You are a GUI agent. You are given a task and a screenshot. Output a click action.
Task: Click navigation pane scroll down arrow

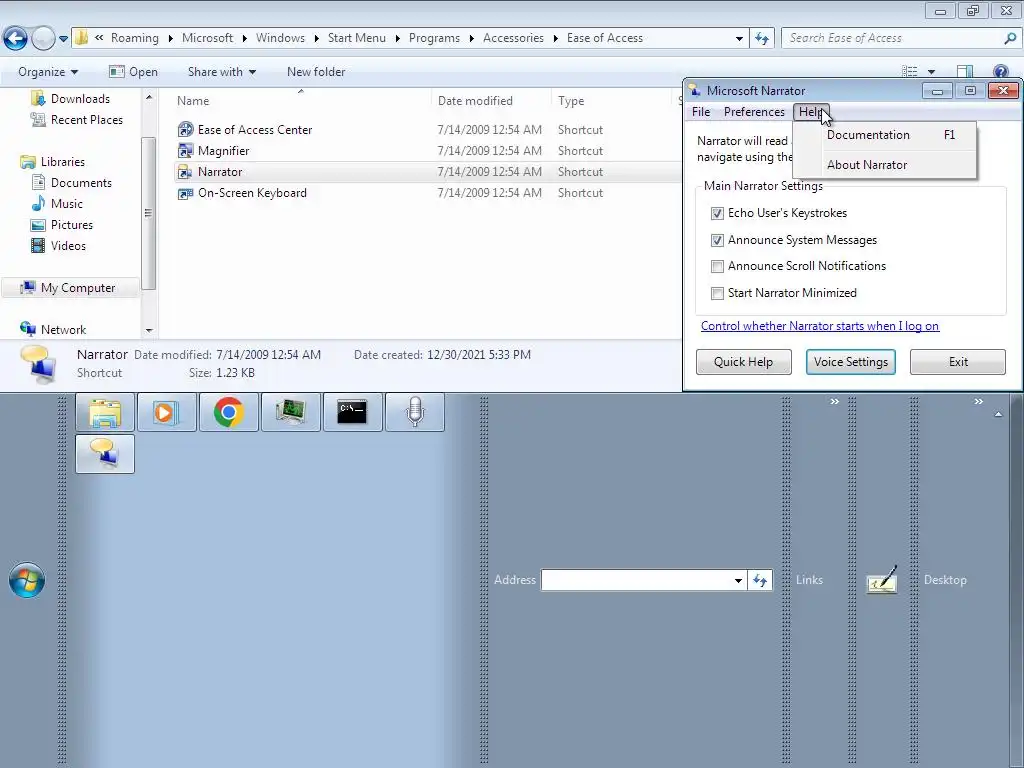[x=149, y=330]
